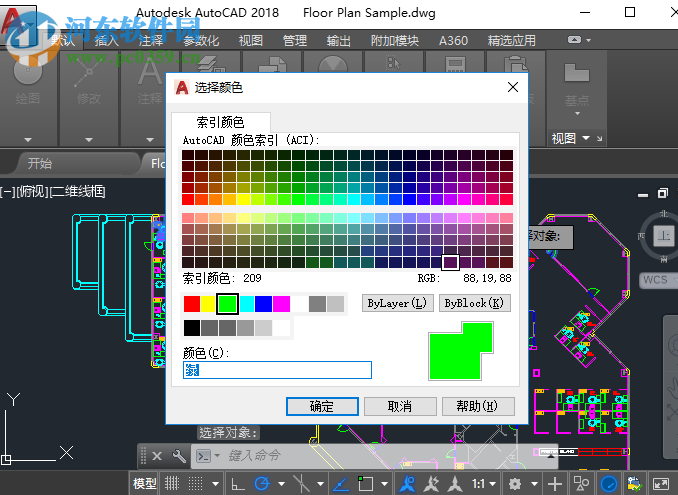Toggle the grid display in status bar

[x=172, y=483]
